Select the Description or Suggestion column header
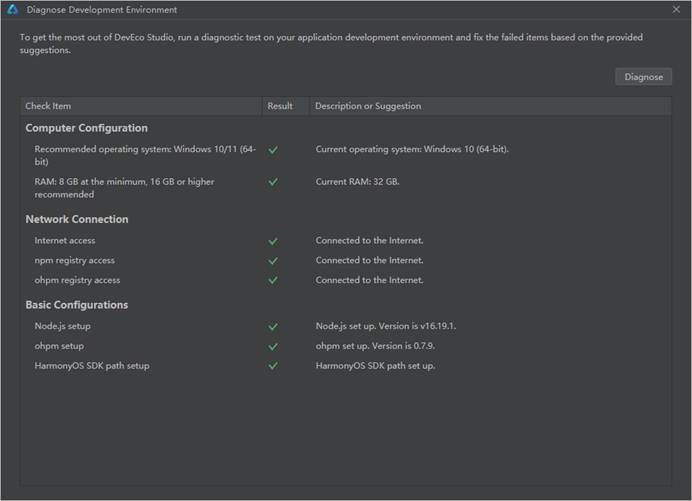The width and height of the screenshot is (692, 501). tap(490, 106)
